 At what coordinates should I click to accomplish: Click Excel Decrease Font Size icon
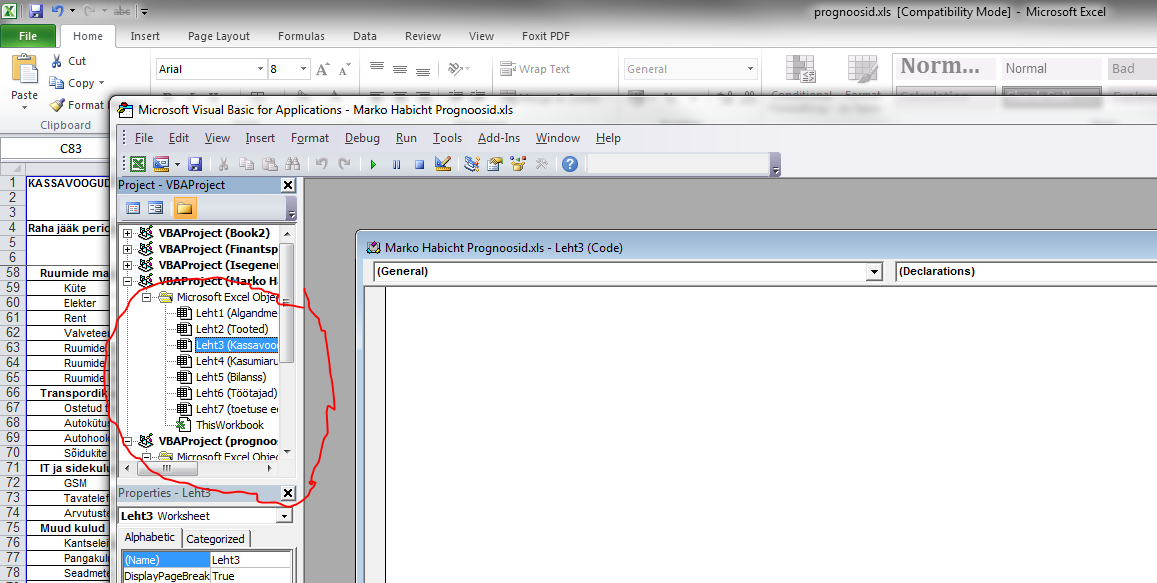point(345,69)
